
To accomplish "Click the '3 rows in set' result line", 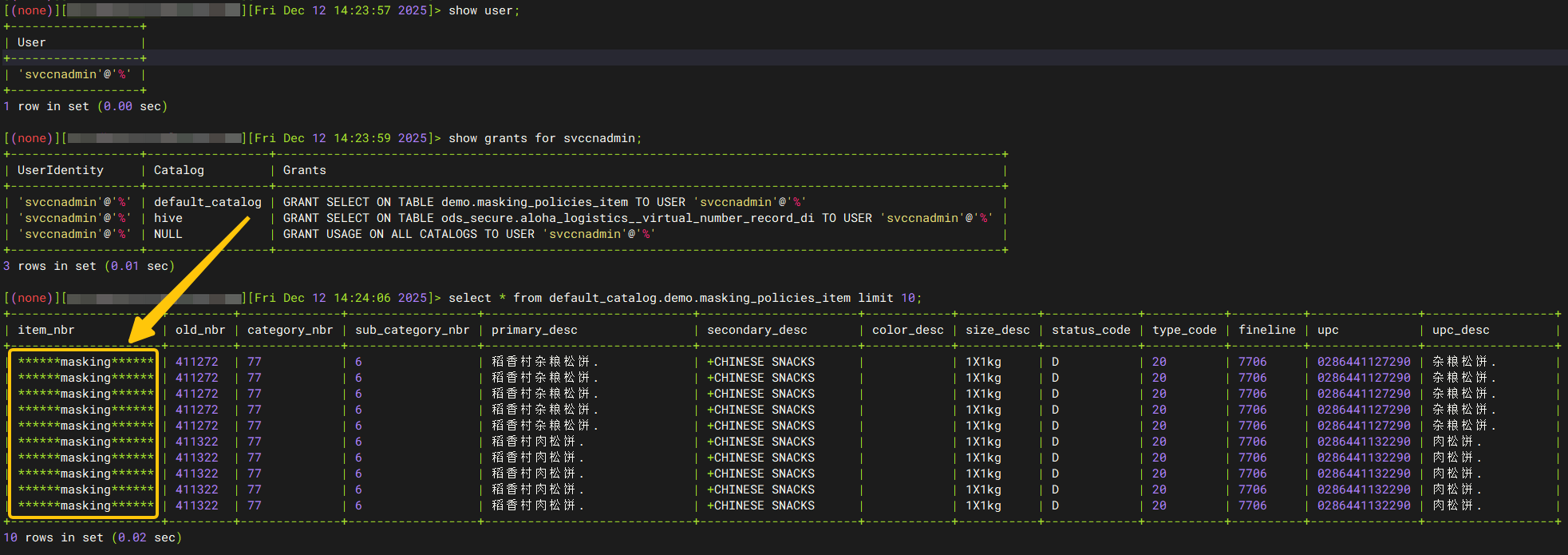I will click(x=89, y=266).
